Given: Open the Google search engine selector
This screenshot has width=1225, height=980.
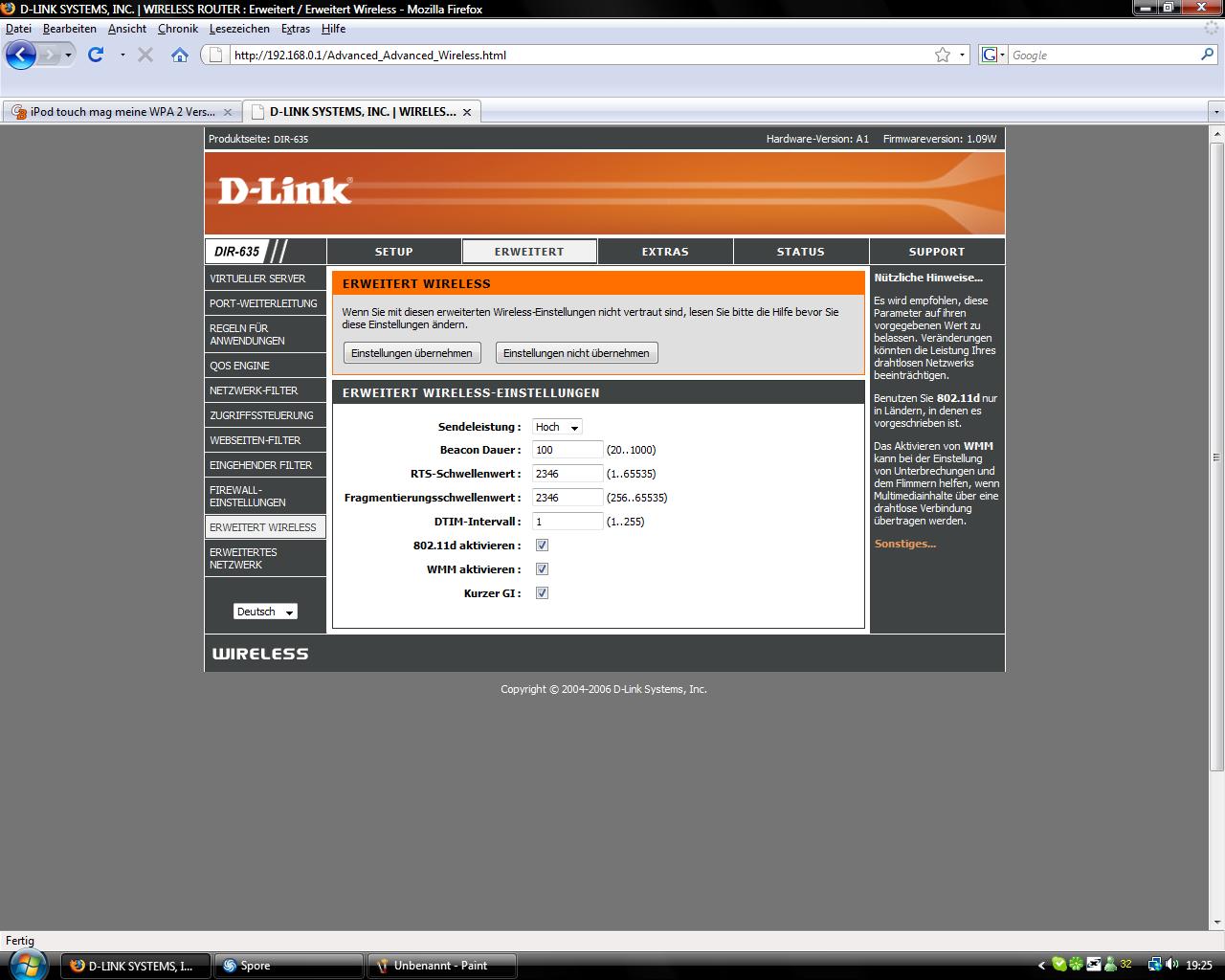Looking at the screenshot, I should pos(994,55).
